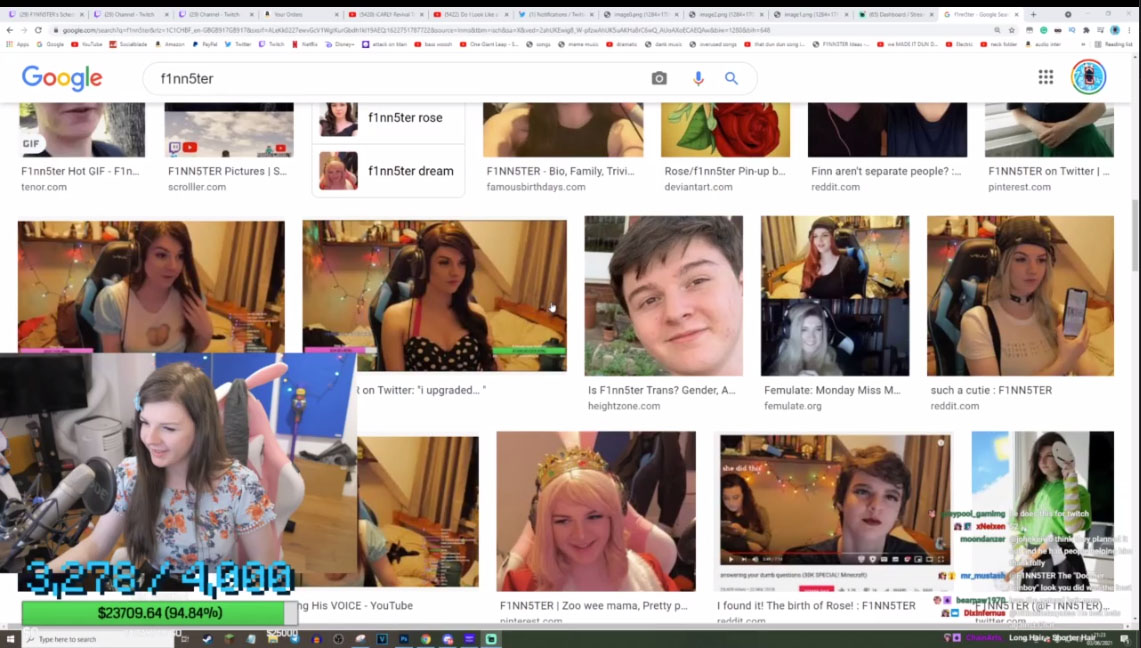The width and height of the screenshot is (1141, 648).
Task: Open a new browser tab
Action: (x=1033, y=14)
